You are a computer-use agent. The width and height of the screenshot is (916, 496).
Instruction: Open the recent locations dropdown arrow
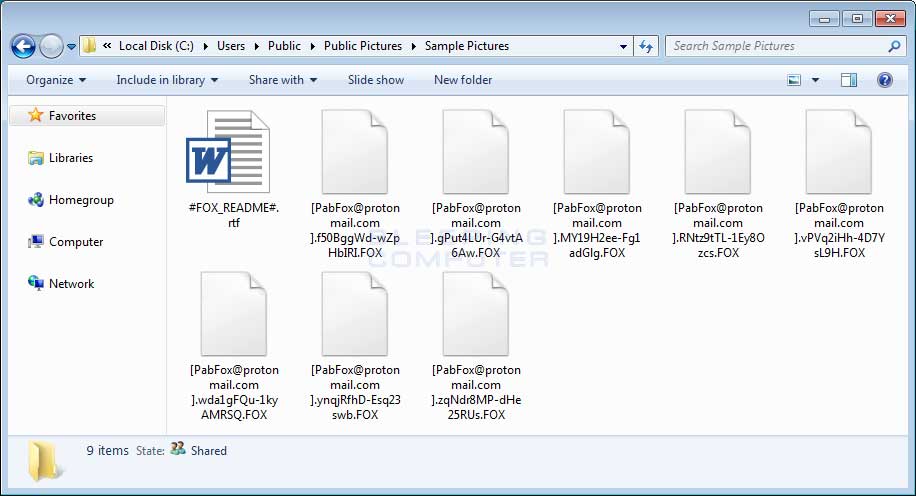point(71,46)
